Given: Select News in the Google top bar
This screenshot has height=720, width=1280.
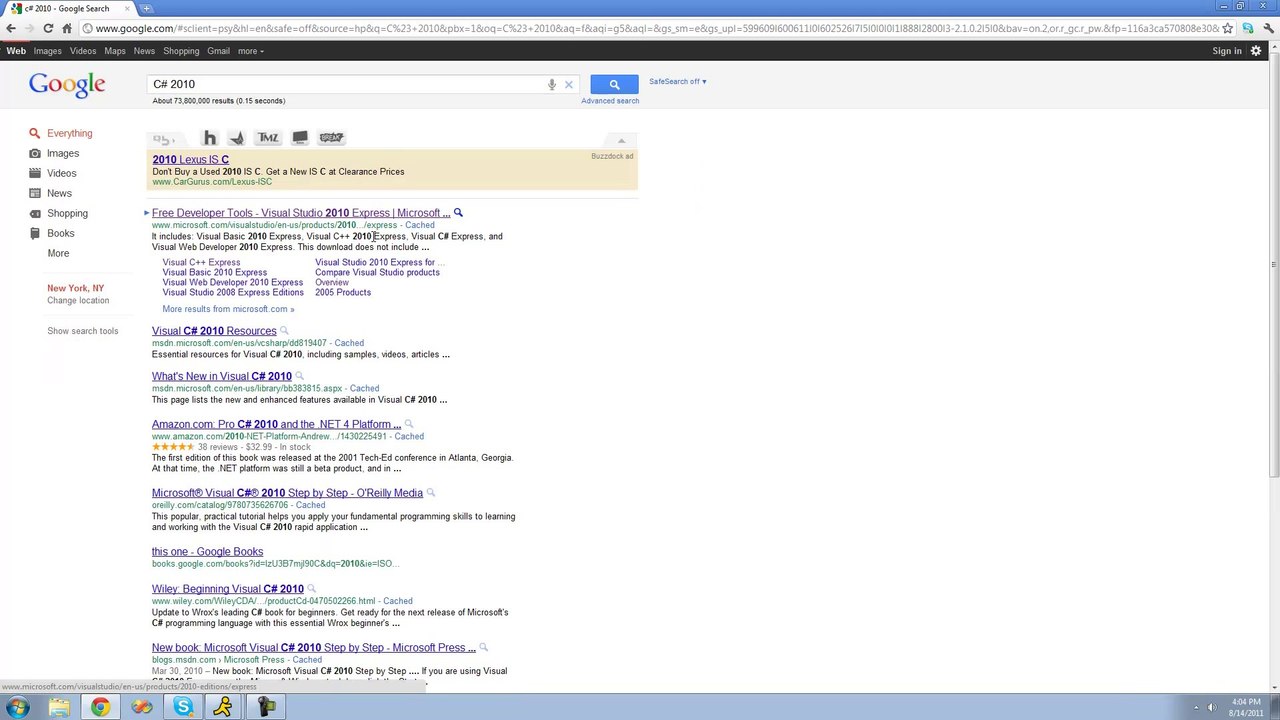Looking at the screenshot, I should (x=144, y=51).
